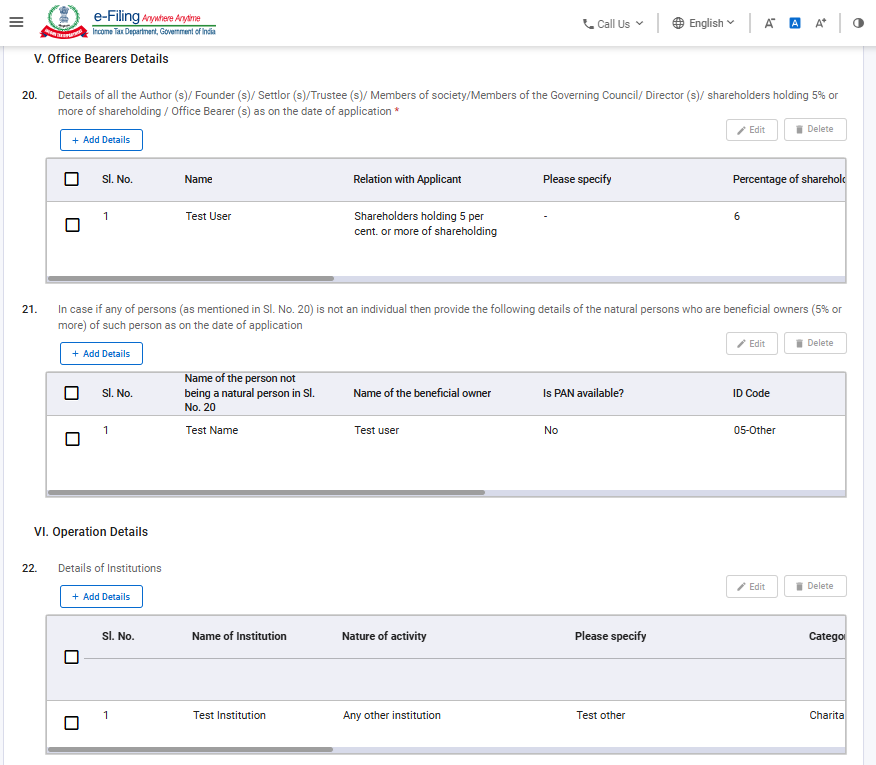Reset to the default font size A icon
The height and width of the screenshot is (765, 876).
coord(795,23)
